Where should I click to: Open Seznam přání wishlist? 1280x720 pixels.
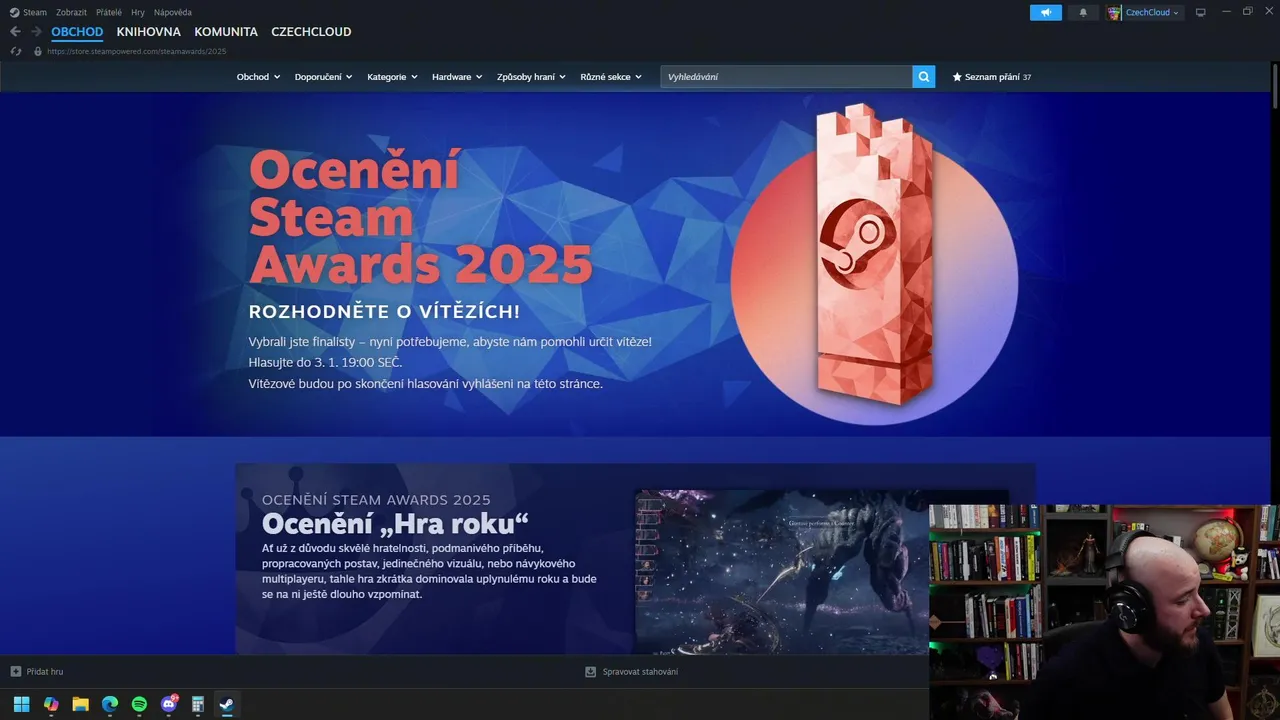[991, 77]
